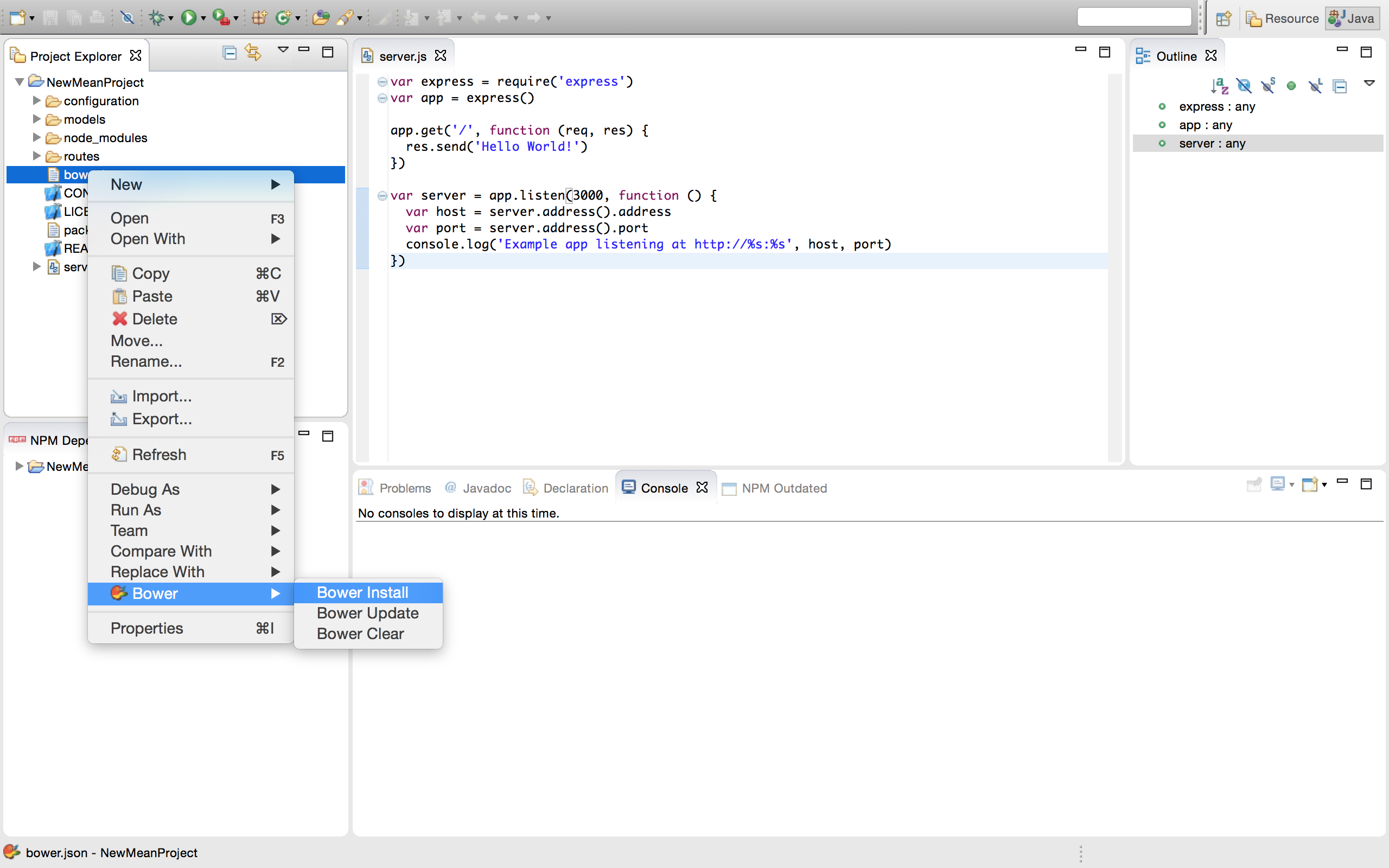
Task: Collapse the NewMeanProject tree node
Action: pyautogui.click(x=20, y=82)
